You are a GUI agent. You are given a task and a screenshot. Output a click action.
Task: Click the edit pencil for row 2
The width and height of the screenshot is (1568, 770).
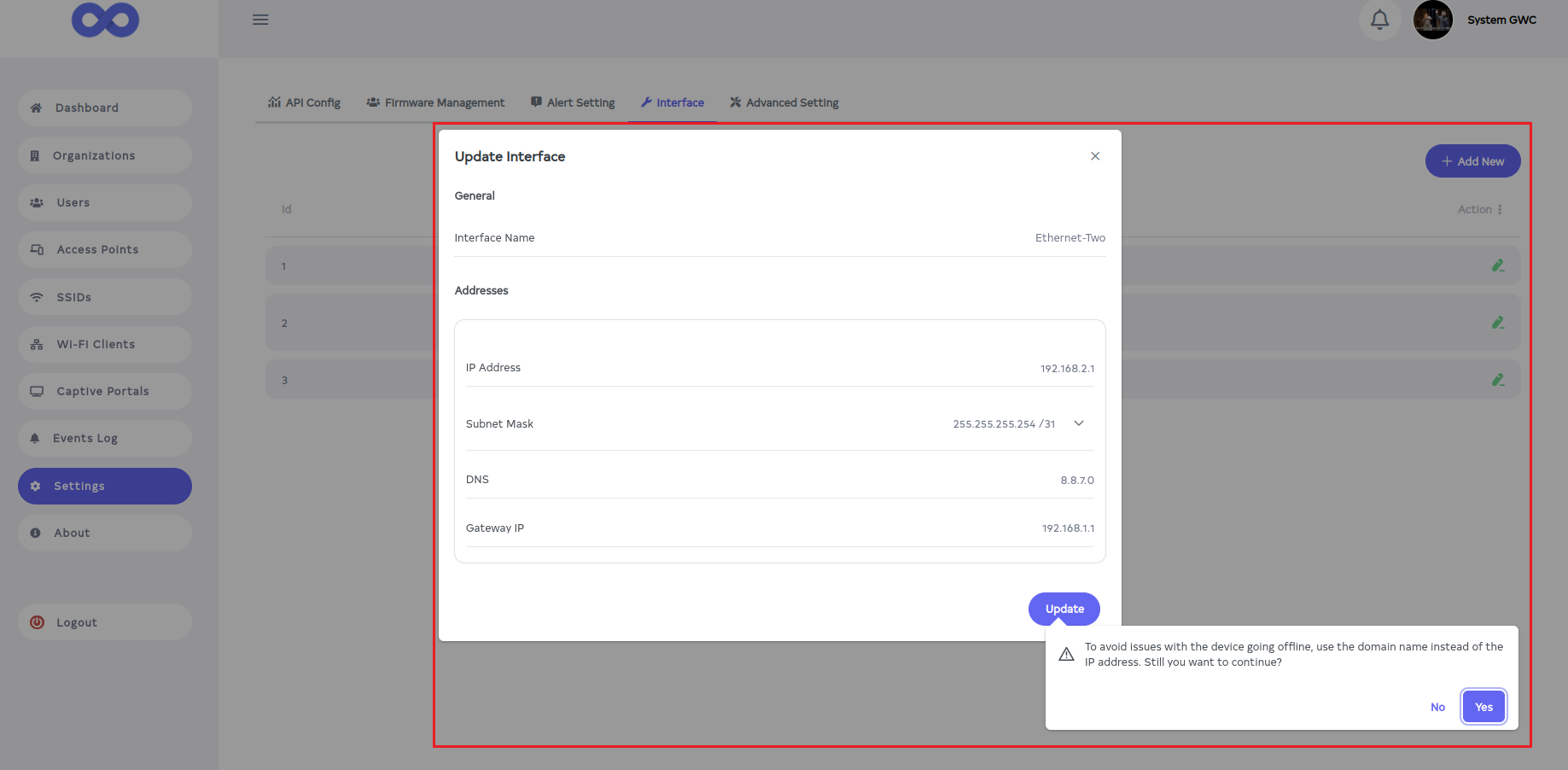click(1497, 323)
